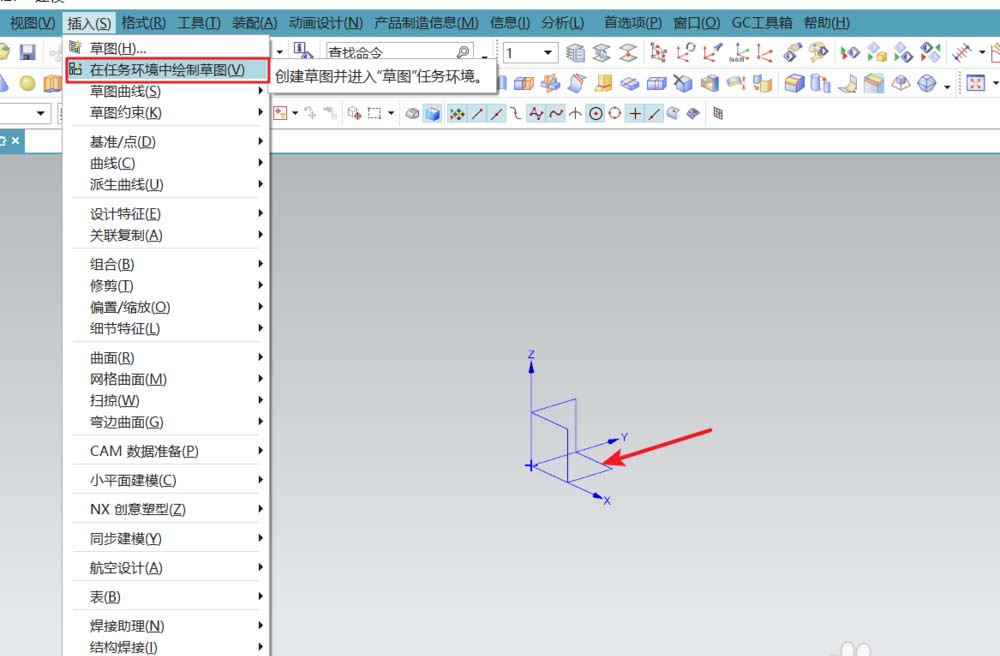Click the icon beside 草图(H) menu entry
This screenshot has height=656, width=1000.
pyautogui.click(x=75, y=48)
